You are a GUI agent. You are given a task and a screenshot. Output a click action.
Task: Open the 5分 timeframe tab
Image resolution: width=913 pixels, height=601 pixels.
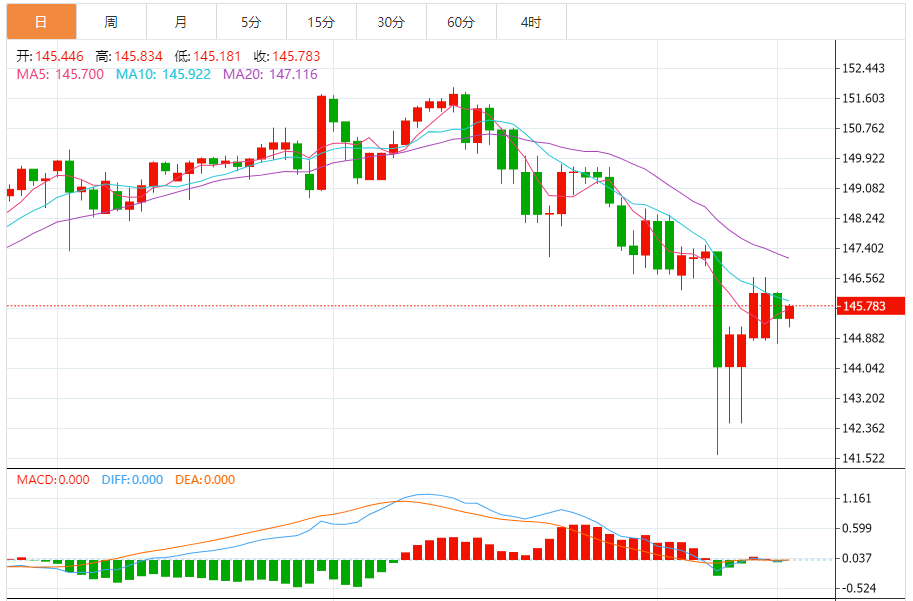click(251, 22)
